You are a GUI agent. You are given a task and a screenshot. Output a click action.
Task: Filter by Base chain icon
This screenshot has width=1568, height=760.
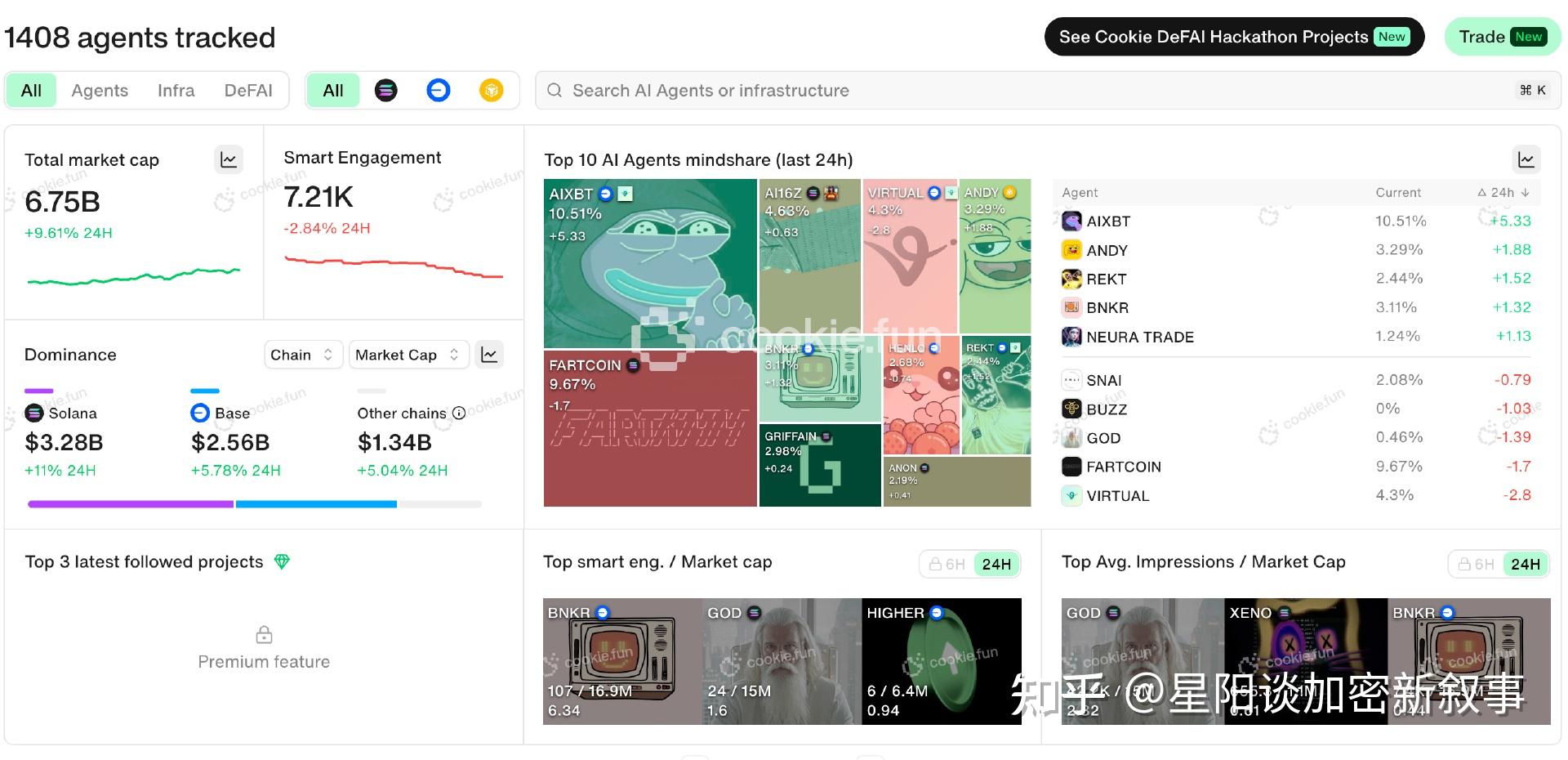(439, 90)
